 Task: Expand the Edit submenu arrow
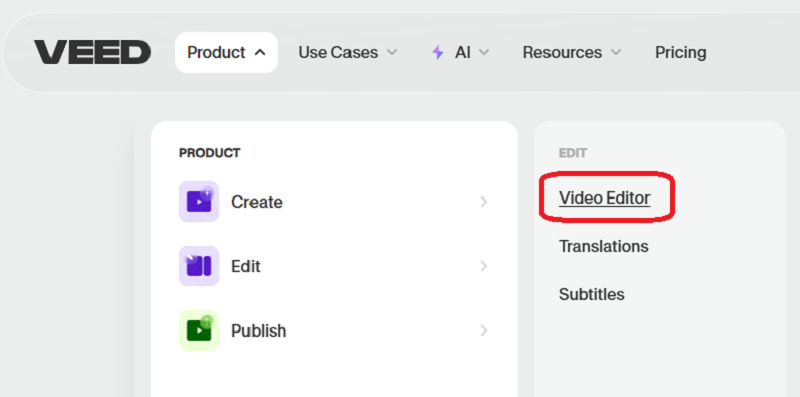click(x=484, y=266)
